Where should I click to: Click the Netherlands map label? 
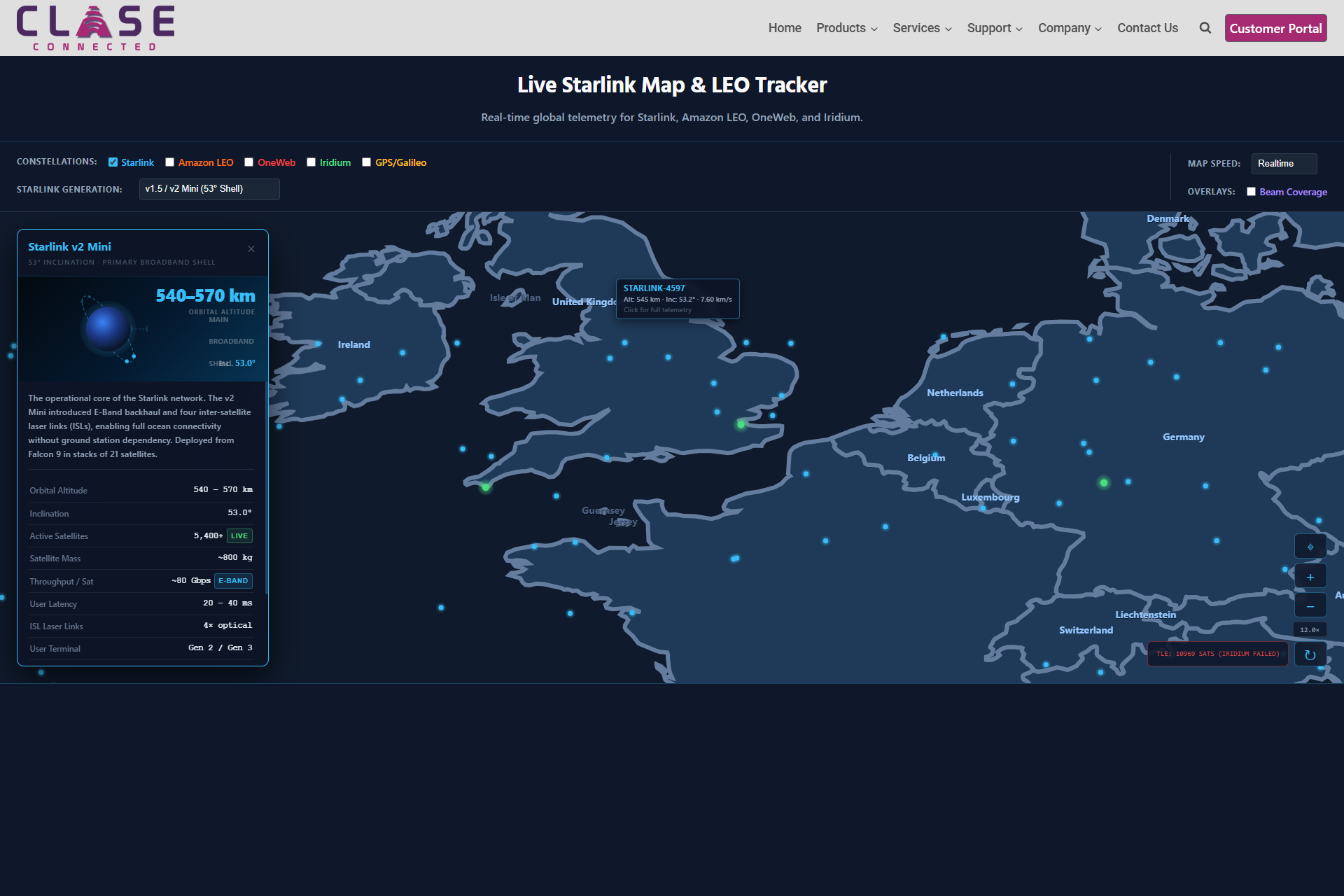click(955, 393)
